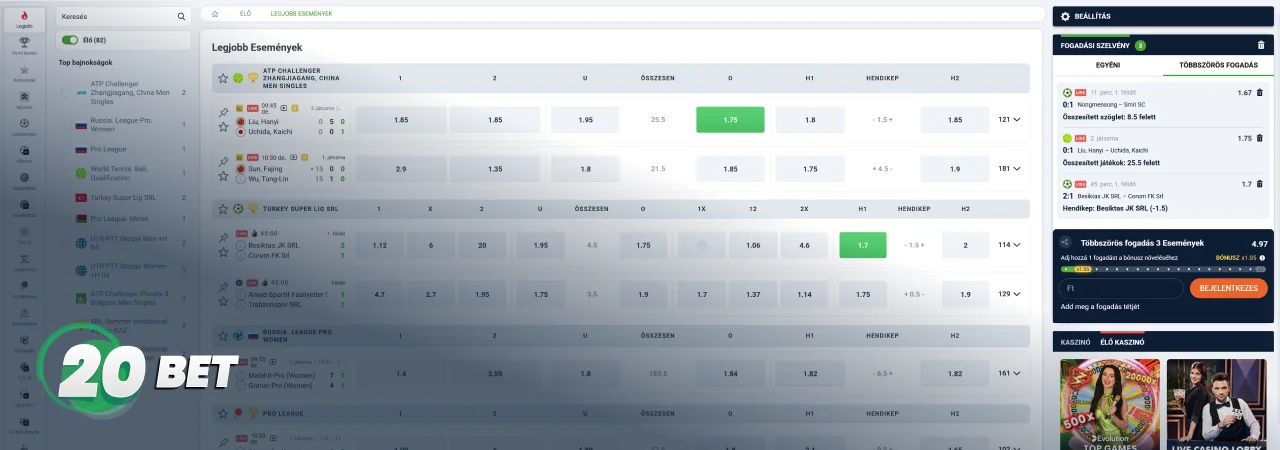This screenshot has height=450, width=1280.
Task: Expand 114 more markets for Besiktas match
Action: pos(1009,244)
